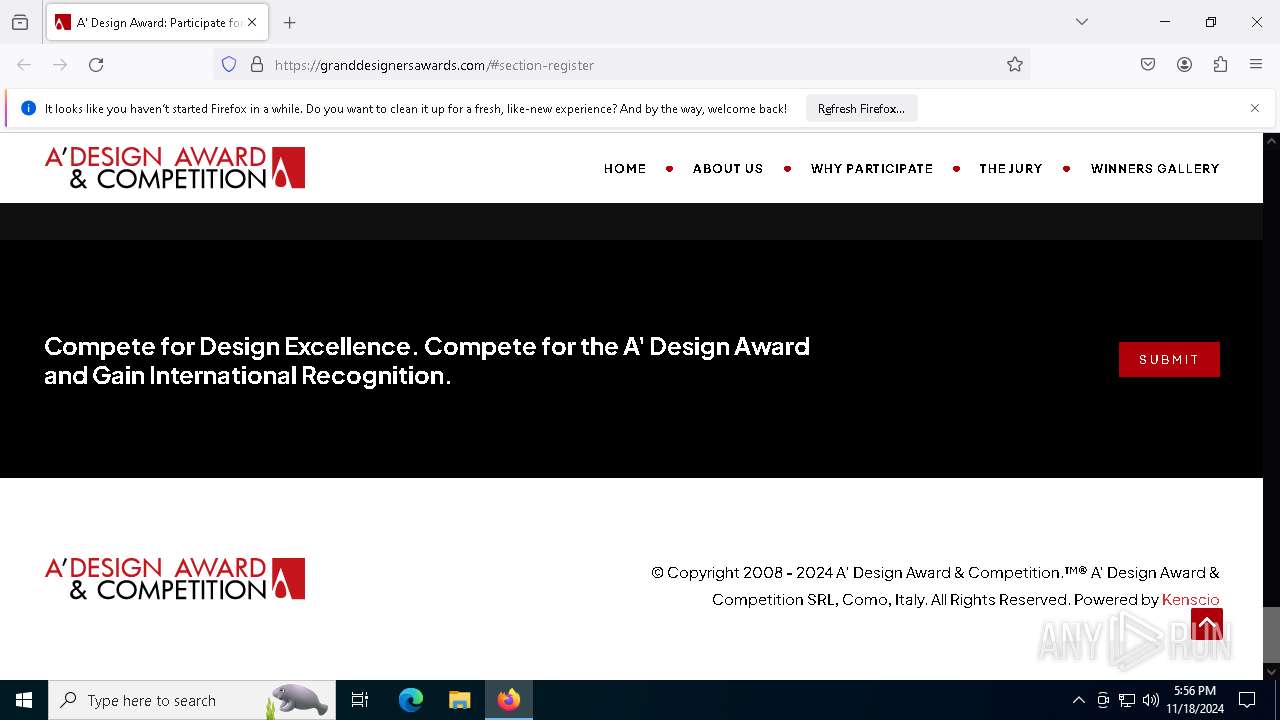Bookmark this page with star icon

1015,65
